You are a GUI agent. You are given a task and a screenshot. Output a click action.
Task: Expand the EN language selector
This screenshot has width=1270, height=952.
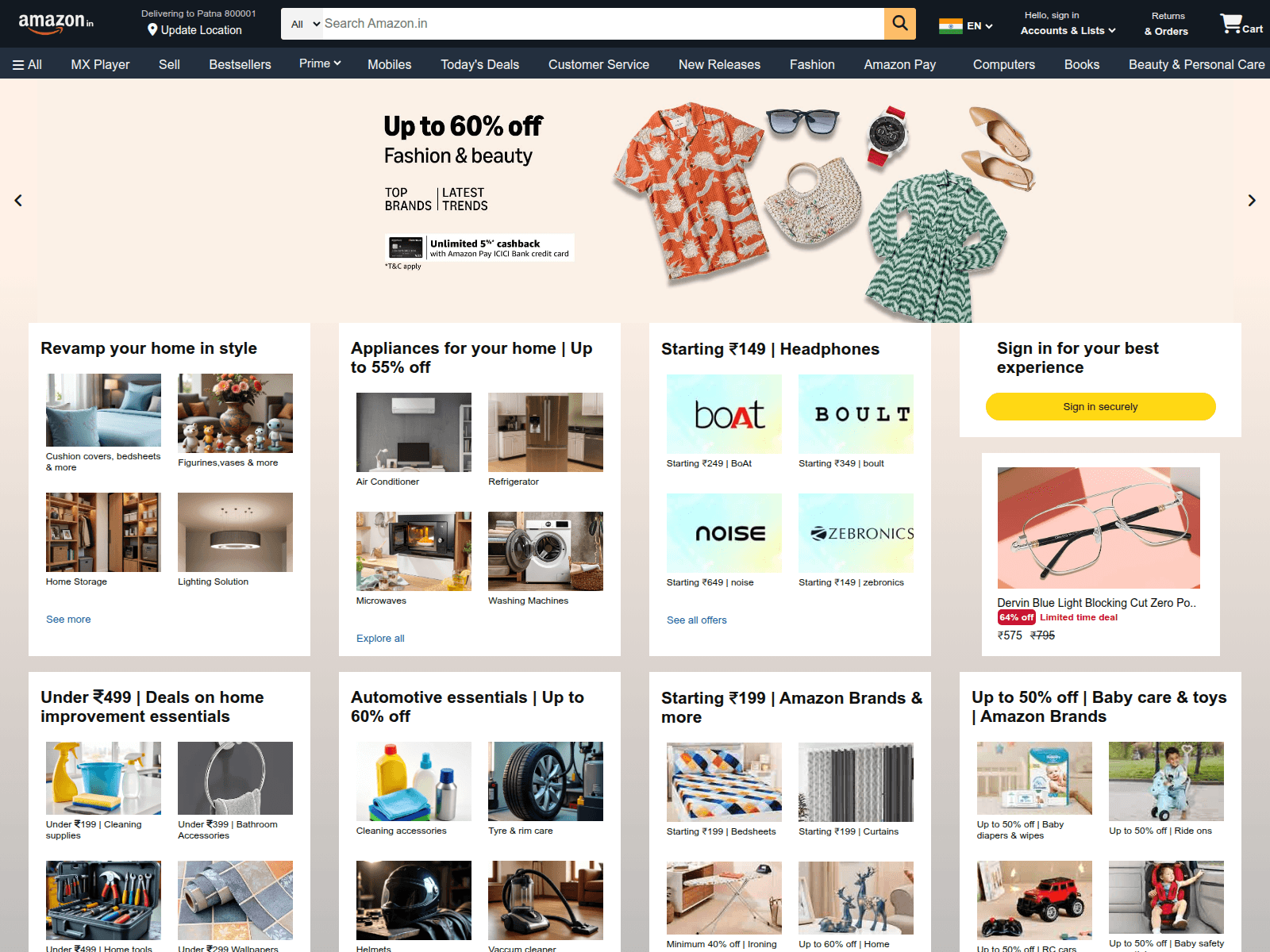point(979,26)
